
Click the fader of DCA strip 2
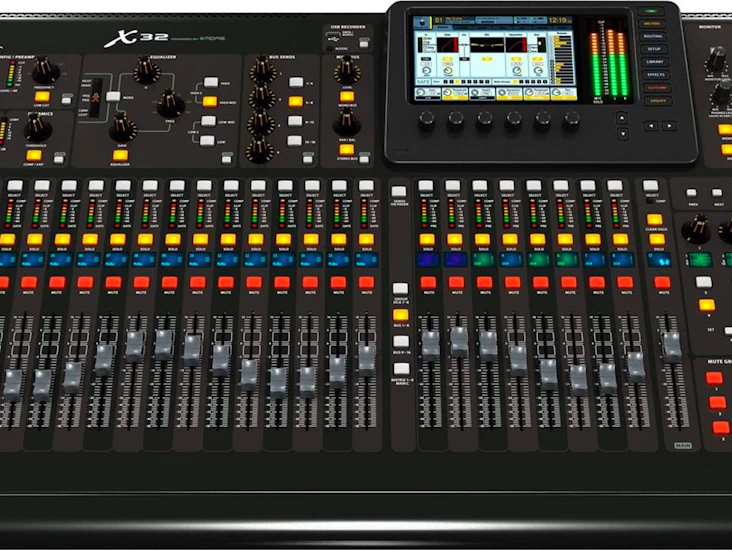[459, 342]
